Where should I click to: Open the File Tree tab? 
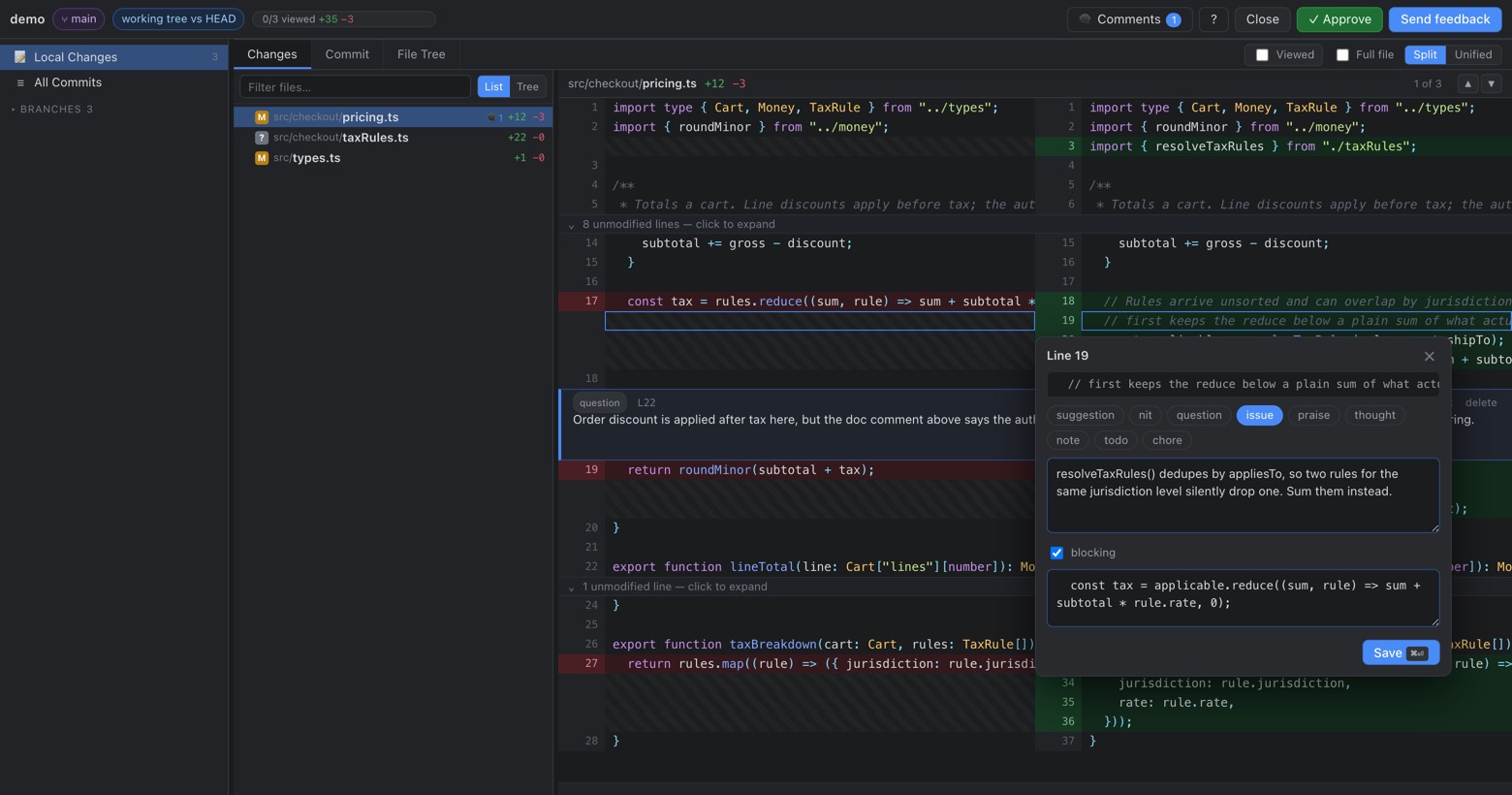[421, 55]
